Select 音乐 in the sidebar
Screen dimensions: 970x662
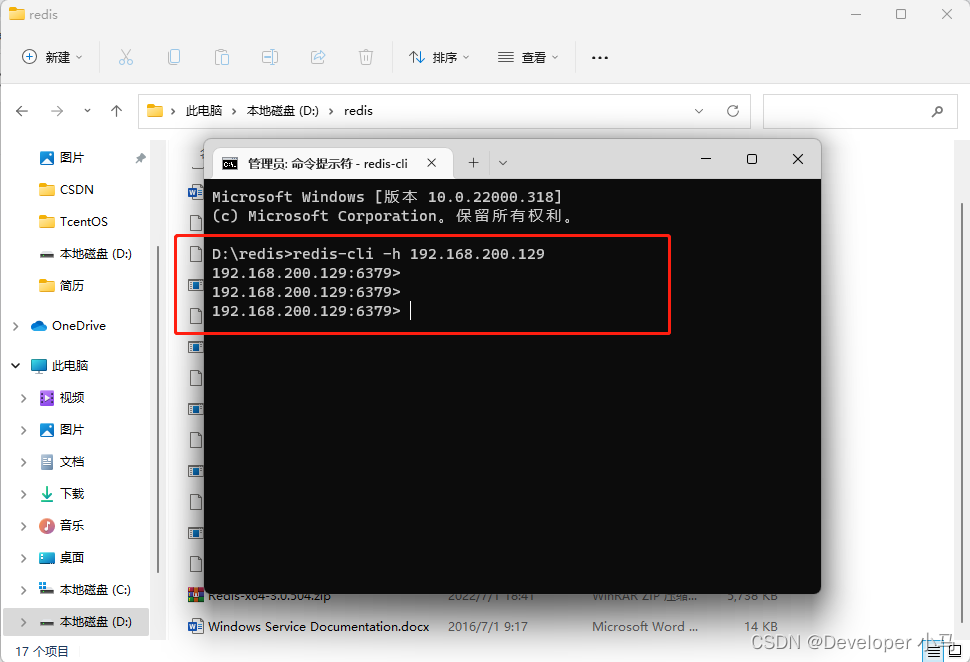72,526
